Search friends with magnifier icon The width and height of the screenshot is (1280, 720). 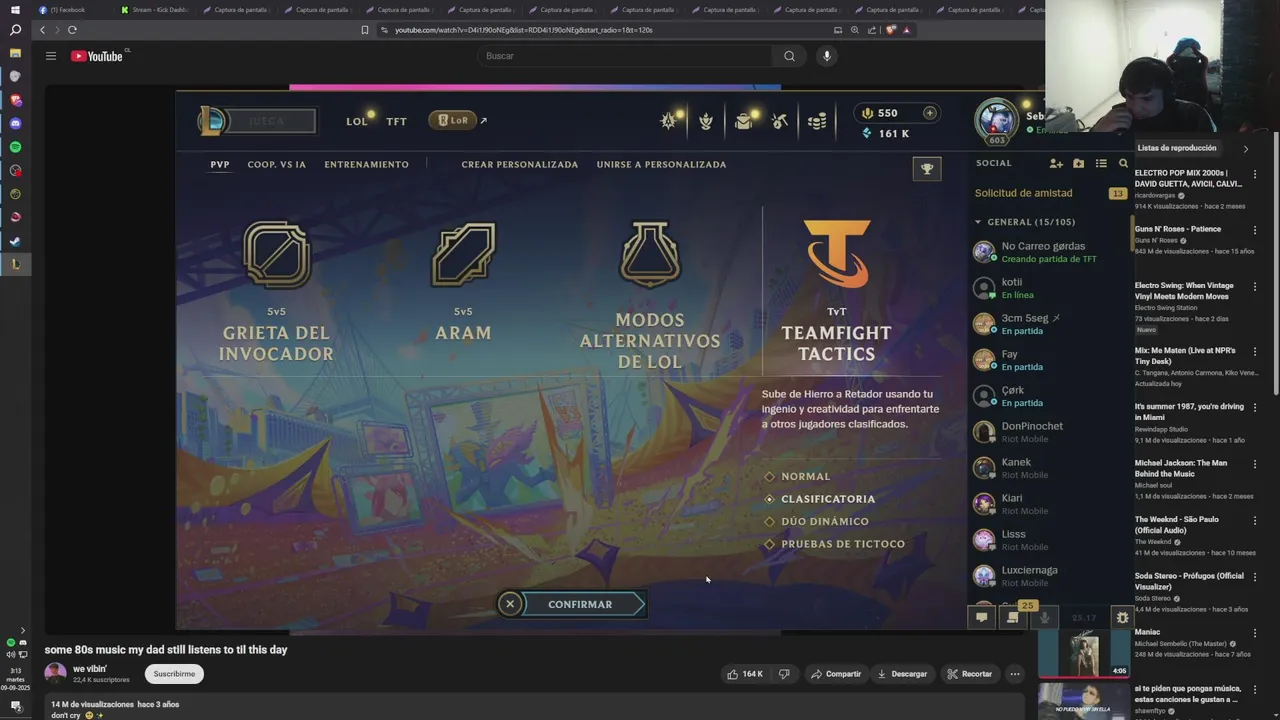pos(1123,163)
